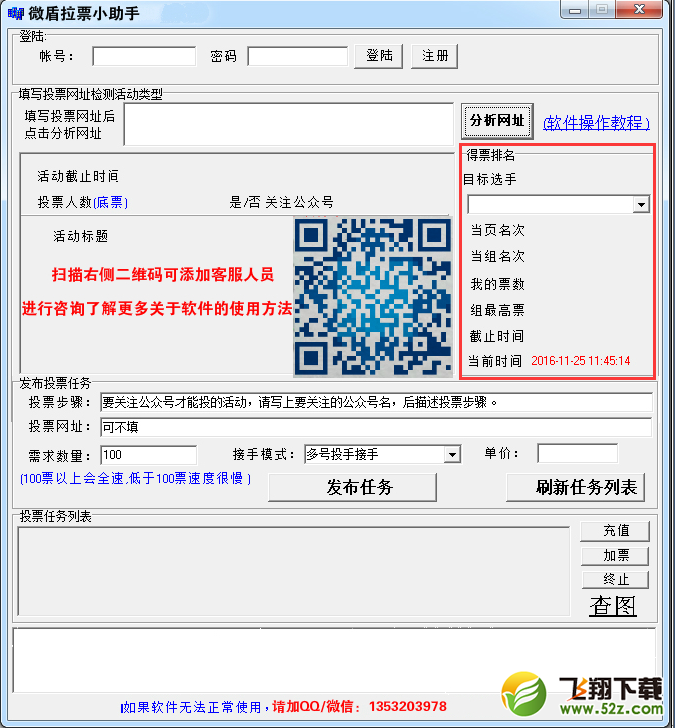Close the 微盾拉票小助手 window
The width and height of the screenshot is (675, 728).
[x=639, y=9]
